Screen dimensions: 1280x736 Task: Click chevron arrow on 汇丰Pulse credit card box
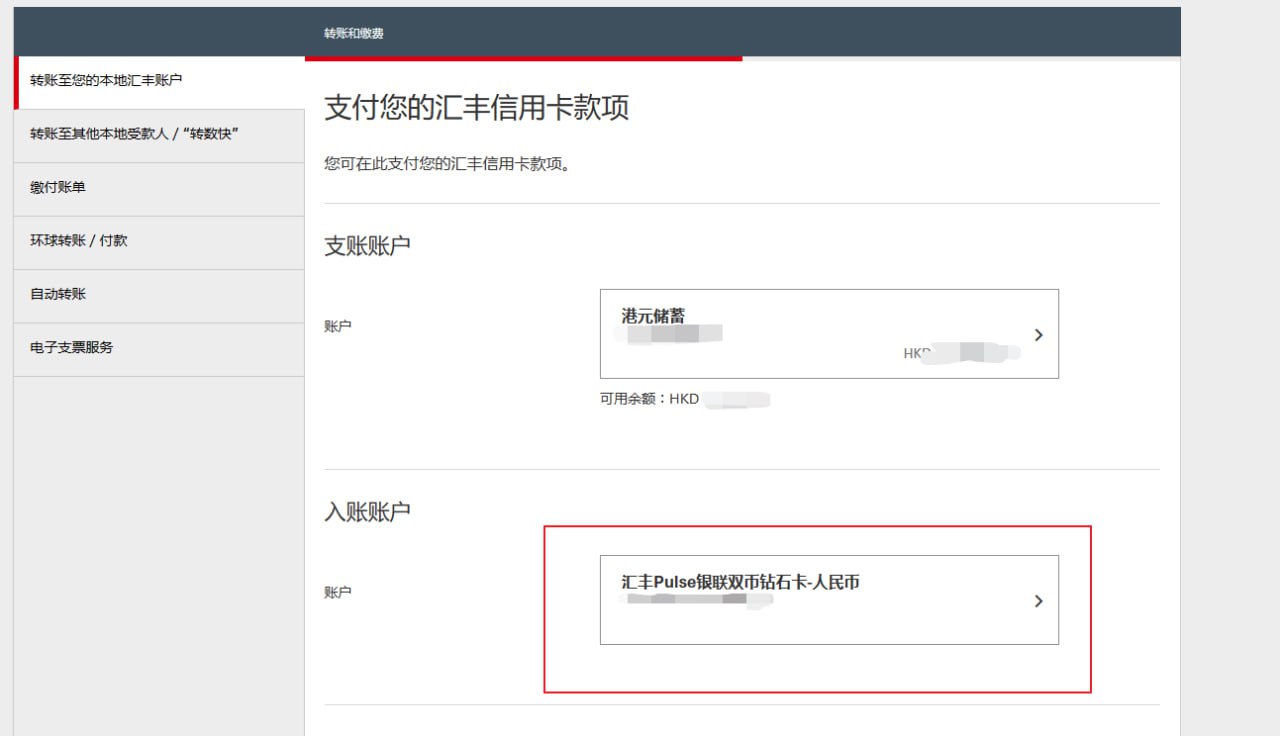tap(1038, 601)
